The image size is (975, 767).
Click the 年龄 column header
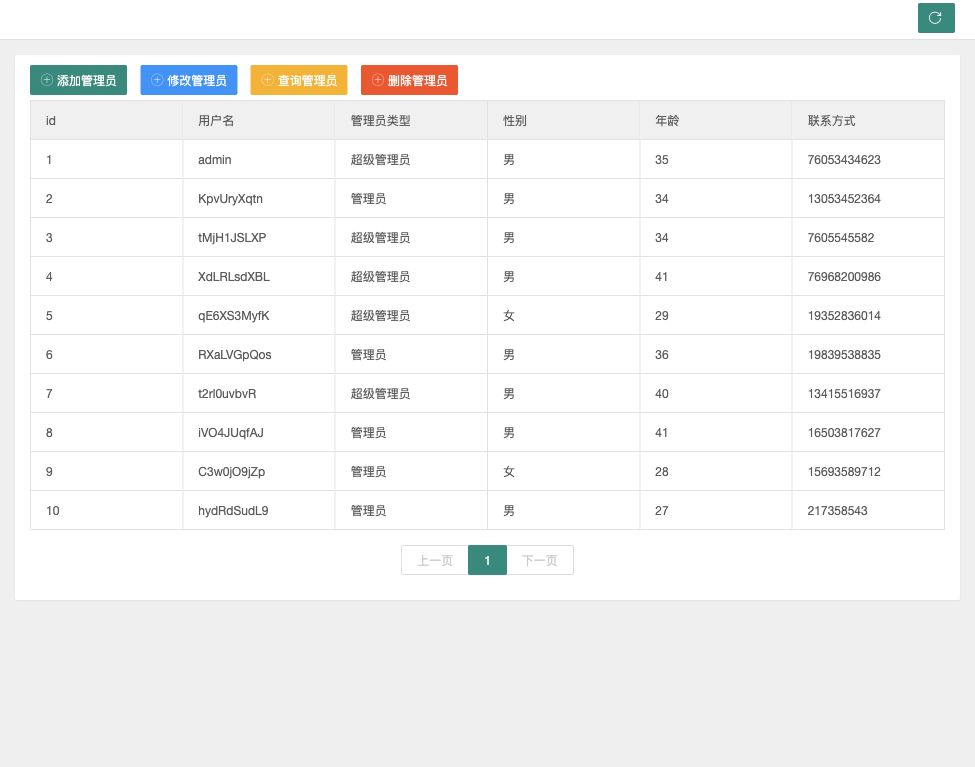[716, 121]
